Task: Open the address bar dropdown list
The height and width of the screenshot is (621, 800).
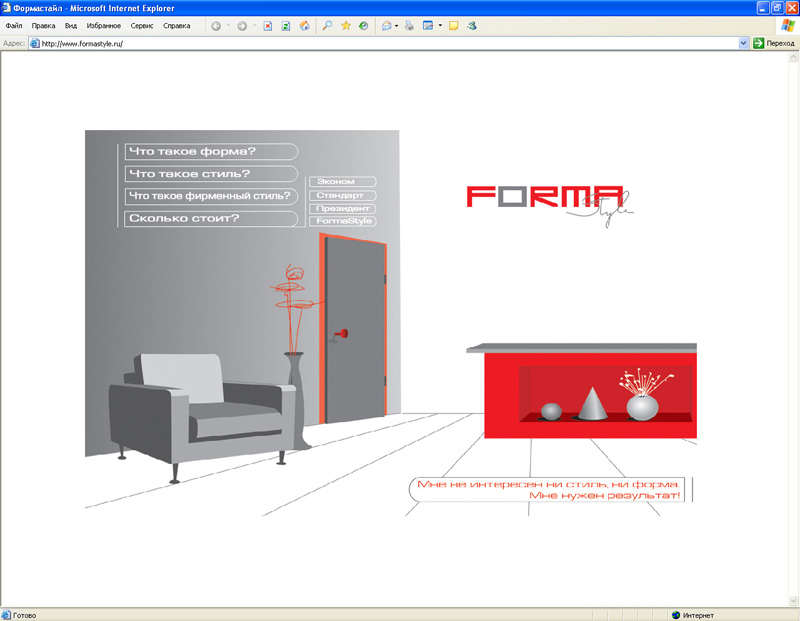Action: [x=743, y=43]
